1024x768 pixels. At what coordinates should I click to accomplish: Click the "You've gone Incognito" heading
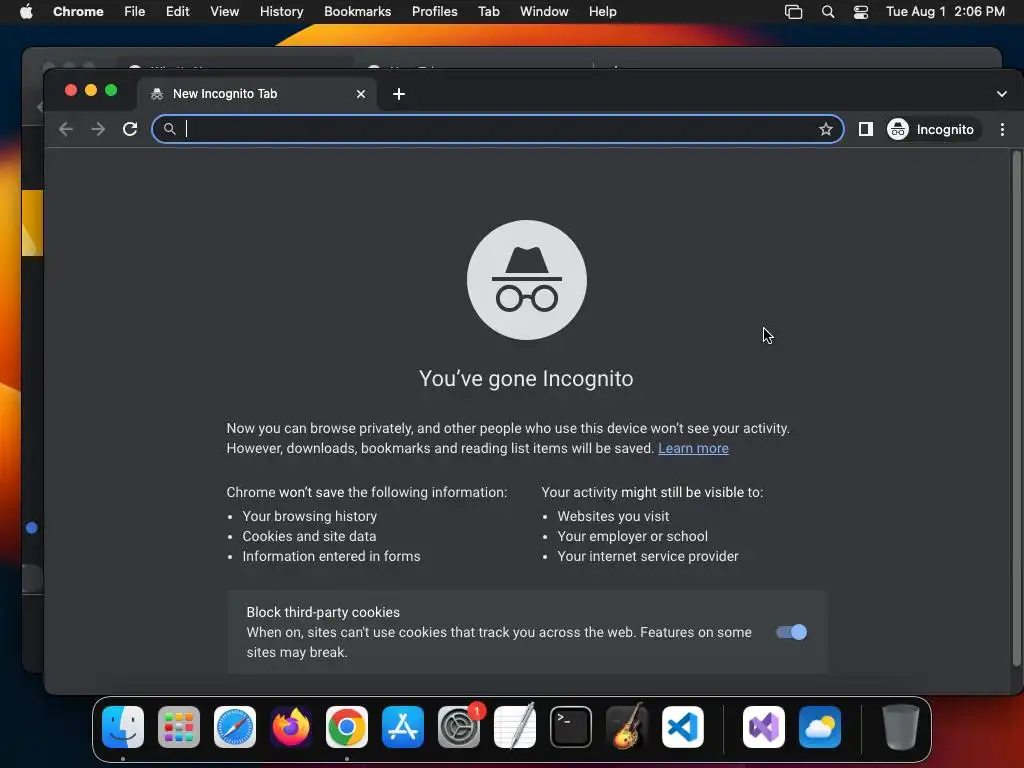(x=526, y=379)
